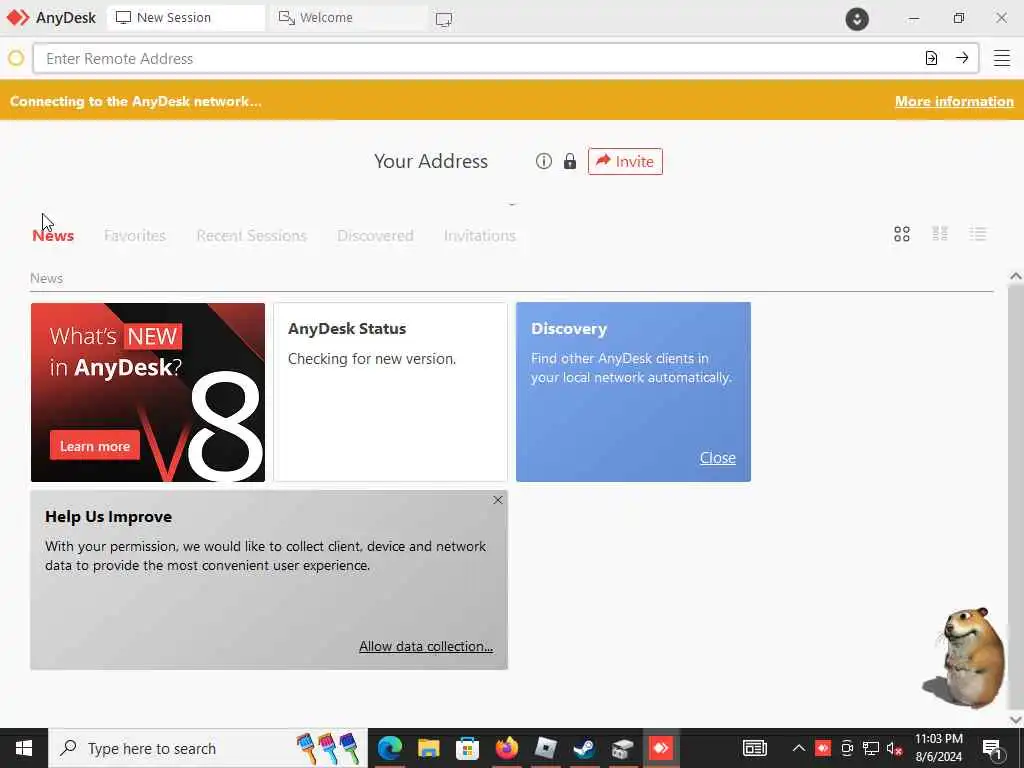
Task: Open the New Session tab
Action: 186,18
